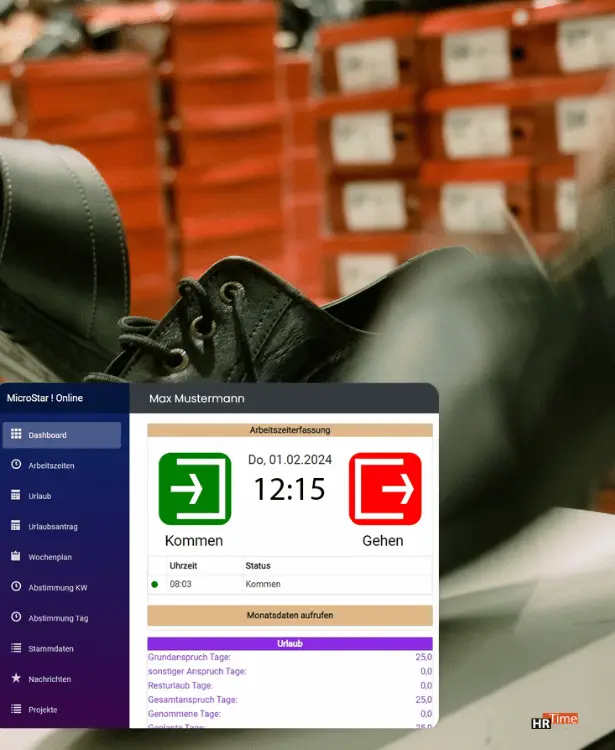Viewport: 615px width, 750px height.
Task: Click the Dashboard grid icon
Action: coord(16,434)
